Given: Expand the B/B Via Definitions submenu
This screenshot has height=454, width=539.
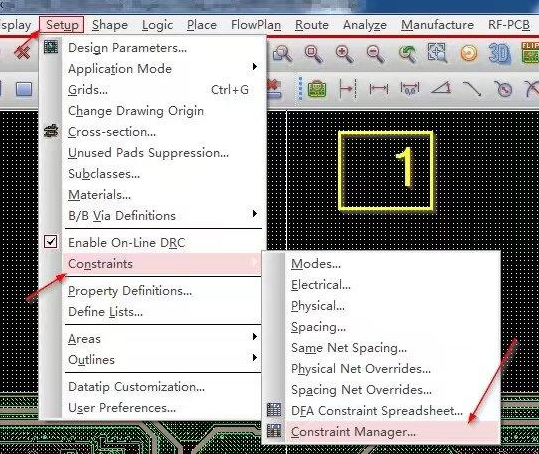Looking at the screenshot, I should [x=254, y=214].
